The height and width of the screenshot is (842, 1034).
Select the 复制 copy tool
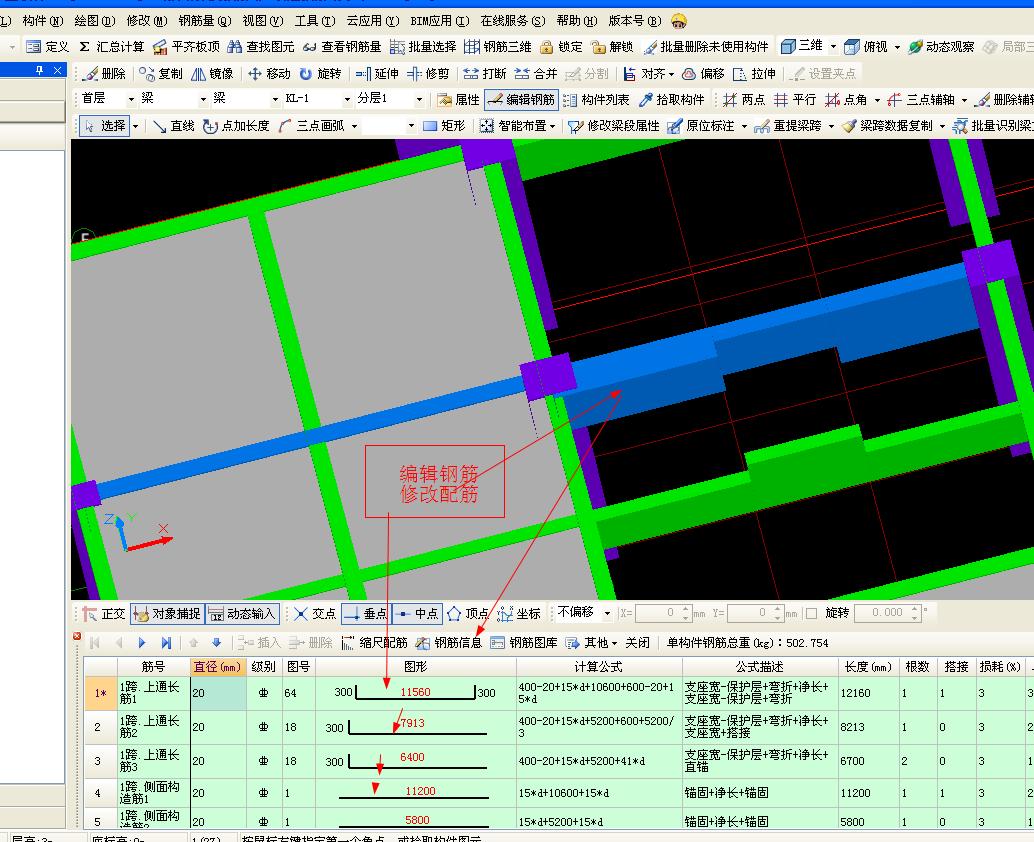[161, 74]
